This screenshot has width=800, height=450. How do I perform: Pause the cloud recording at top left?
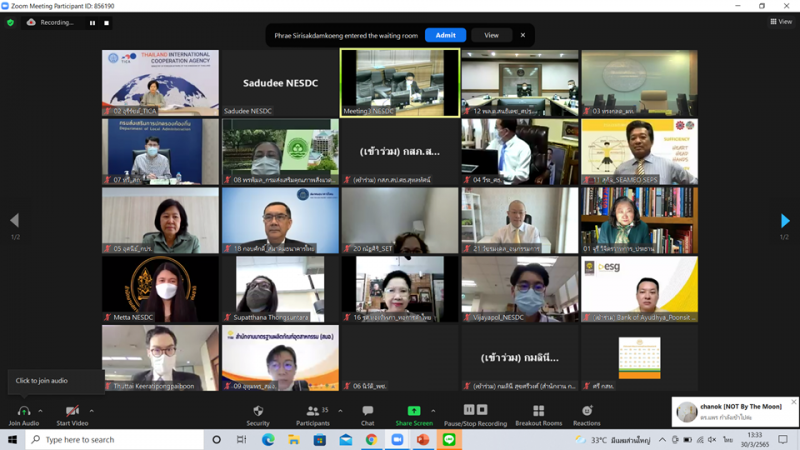click(x=92, y=23)
